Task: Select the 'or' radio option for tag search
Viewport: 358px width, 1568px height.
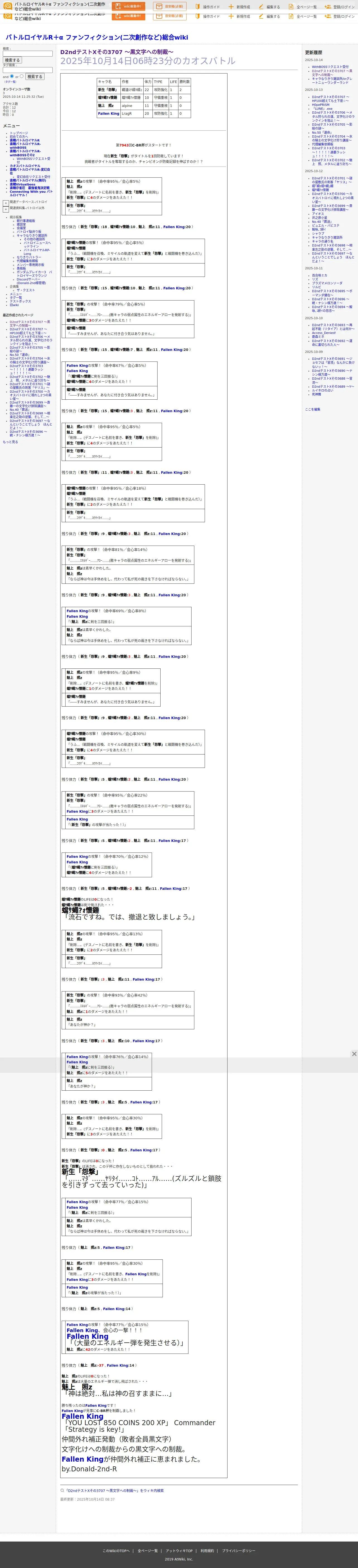Action: point(21,76)
